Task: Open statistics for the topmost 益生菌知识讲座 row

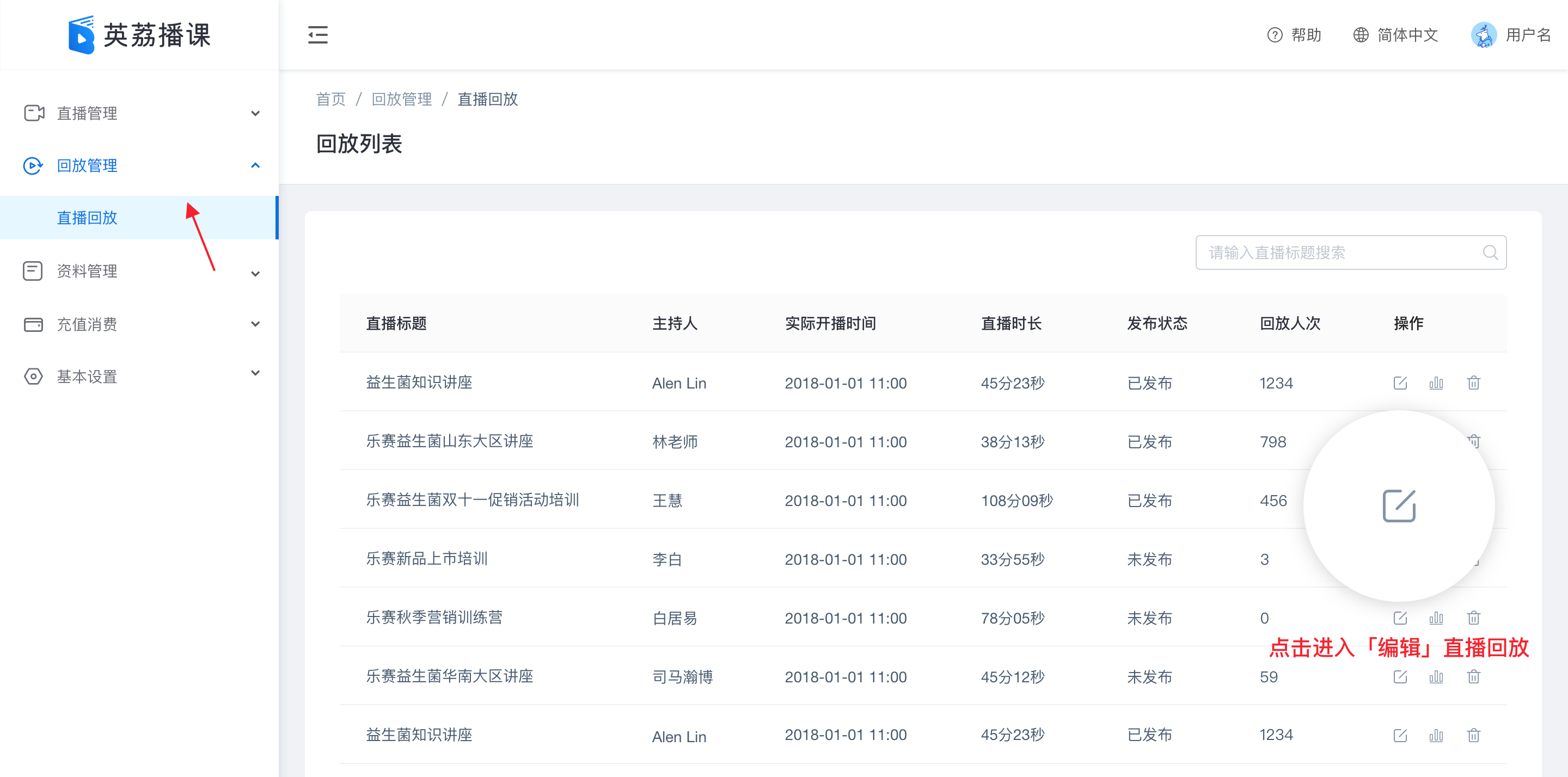Action: [1437, 383]
